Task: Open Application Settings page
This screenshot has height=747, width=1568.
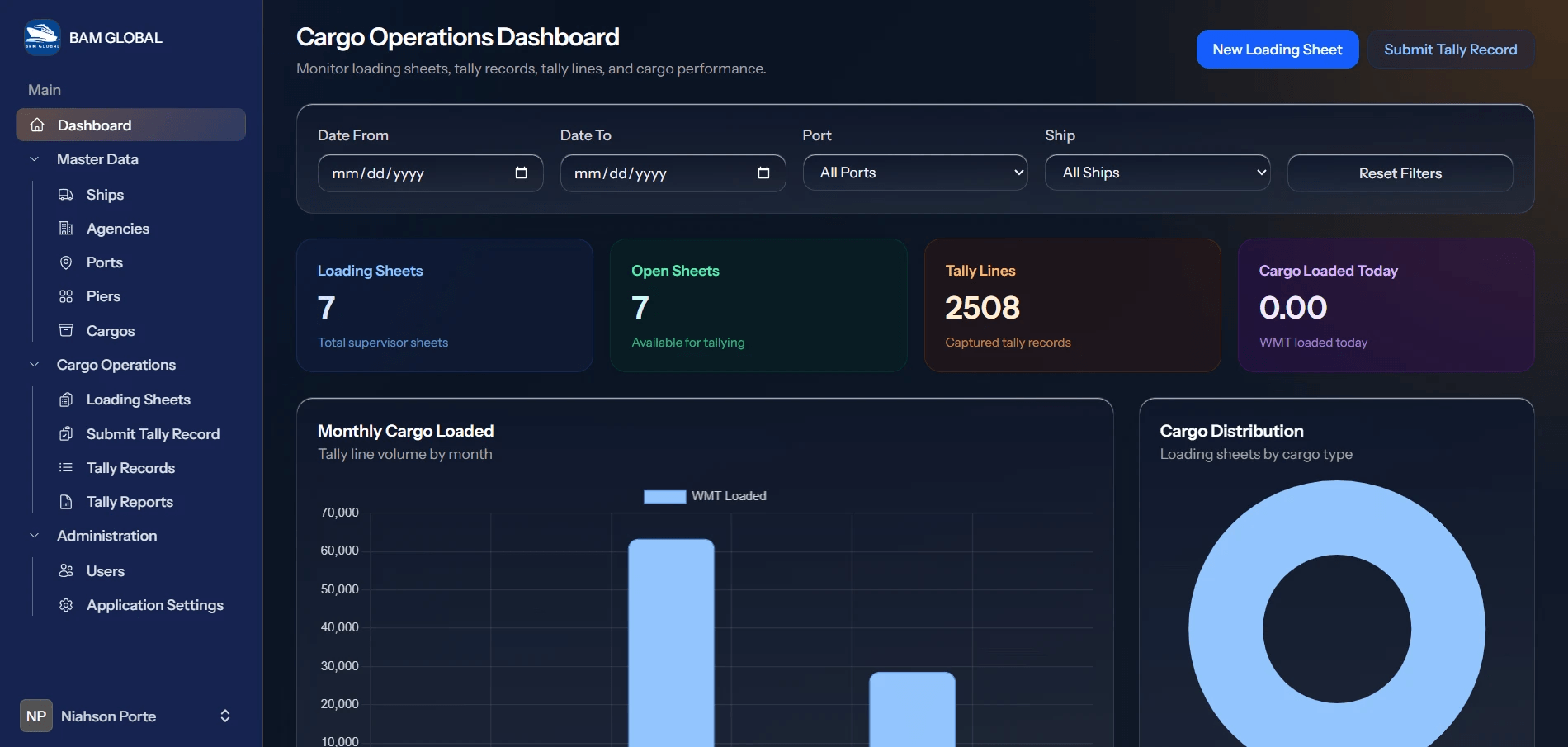Action: (x=155, y=604)
